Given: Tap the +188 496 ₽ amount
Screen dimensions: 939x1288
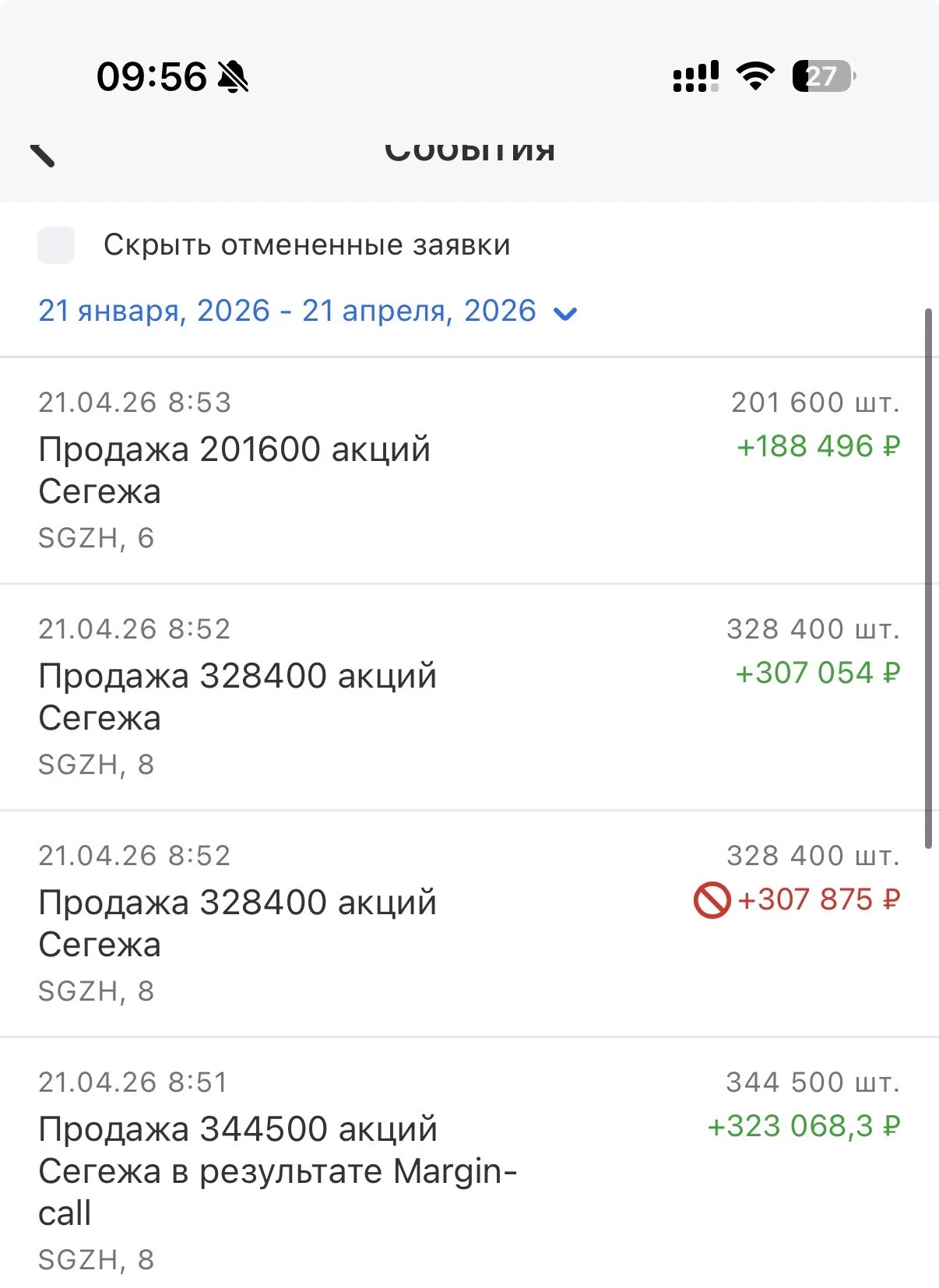Looking at the screenshot, I should (x=818, y=446).
